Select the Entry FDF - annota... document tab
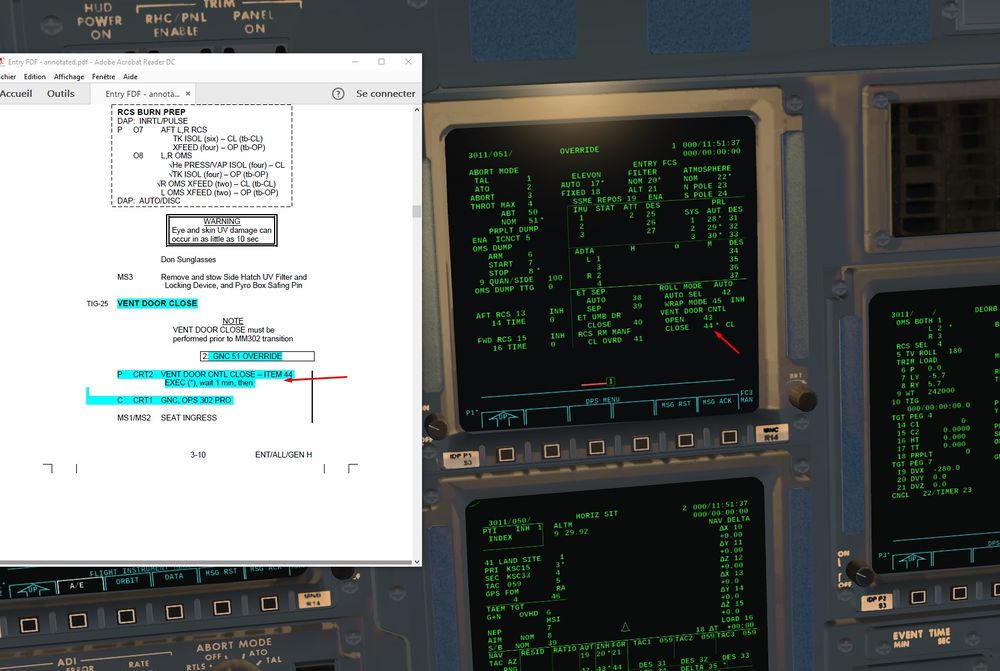The image size is (1000, 671). pos(142,94)
